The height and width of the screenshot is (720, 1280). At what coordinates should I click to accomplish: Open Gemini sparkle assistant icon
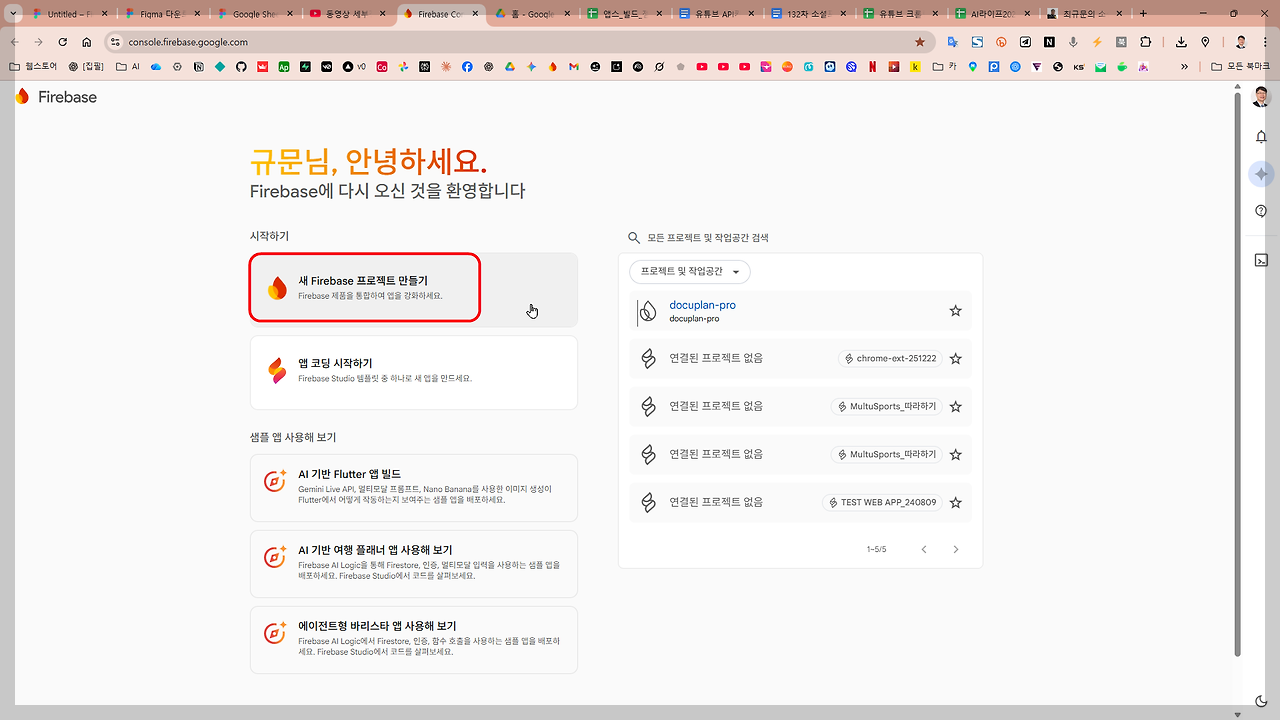point(1261,174)
